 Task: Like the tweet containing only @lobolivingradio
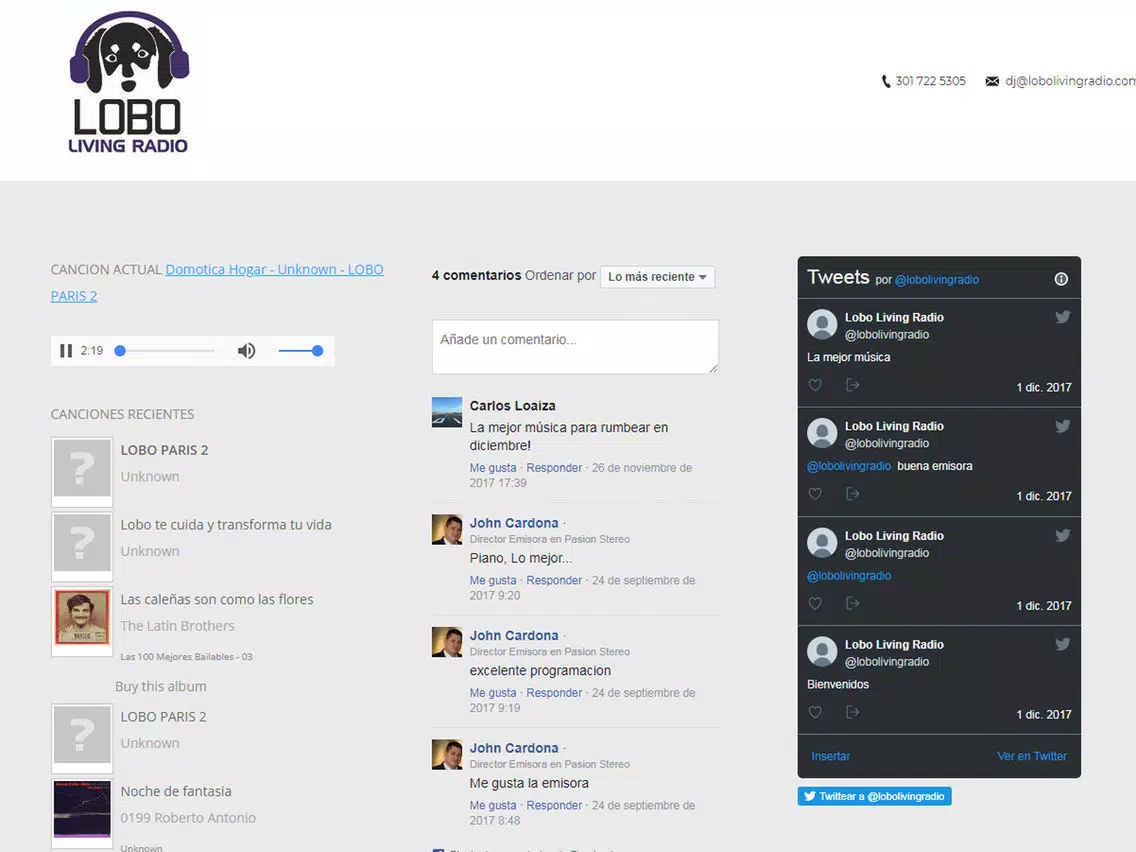(815, 604)
